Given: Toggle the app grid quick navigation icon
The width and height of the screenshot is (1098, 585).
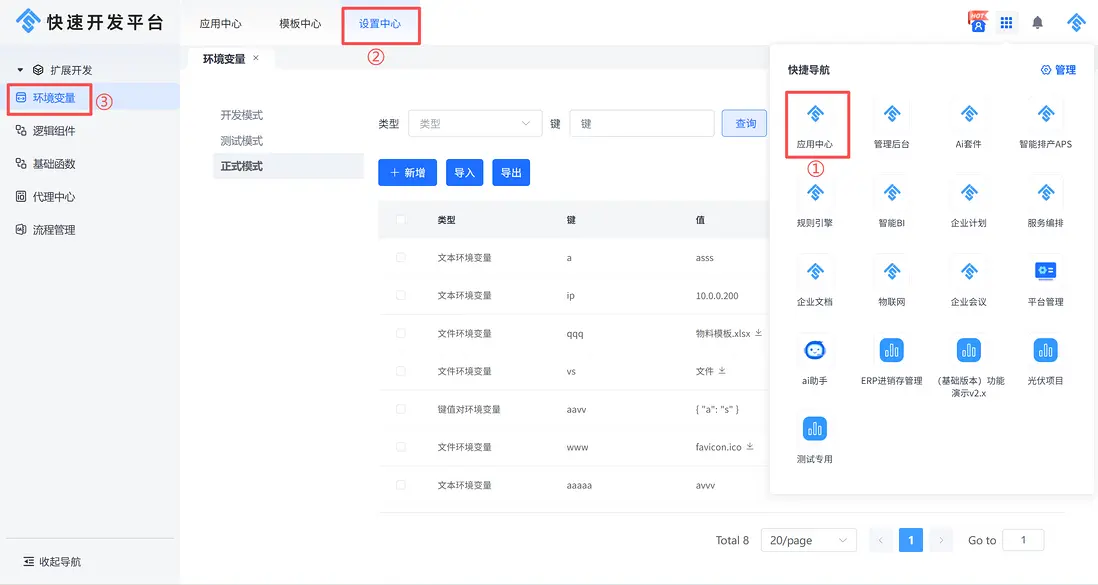Looking at the screenshot, I should tap(1006, 23).
